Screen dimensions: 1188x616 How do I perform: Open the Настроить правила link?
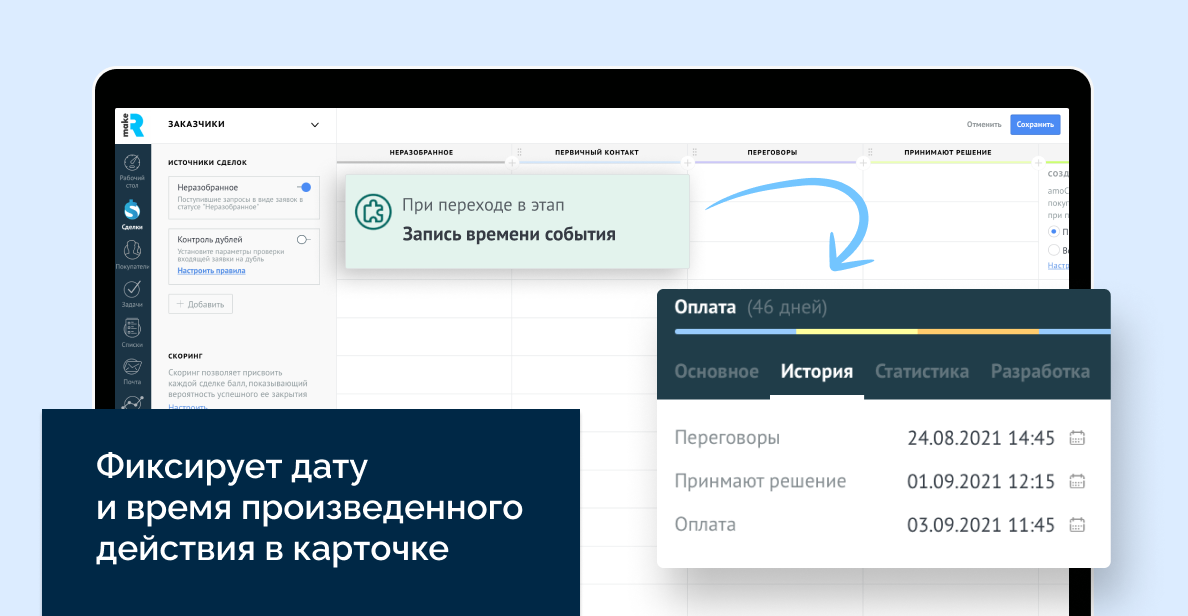point(211,270)
